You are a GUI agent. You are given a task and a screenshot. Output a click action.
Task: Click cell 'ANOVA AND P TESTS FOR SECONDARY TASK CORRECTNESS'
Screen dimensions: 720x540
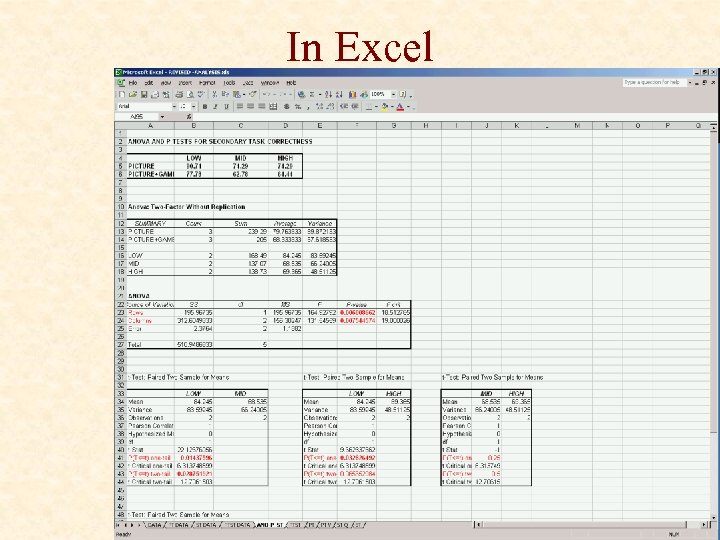pos(220,141)
